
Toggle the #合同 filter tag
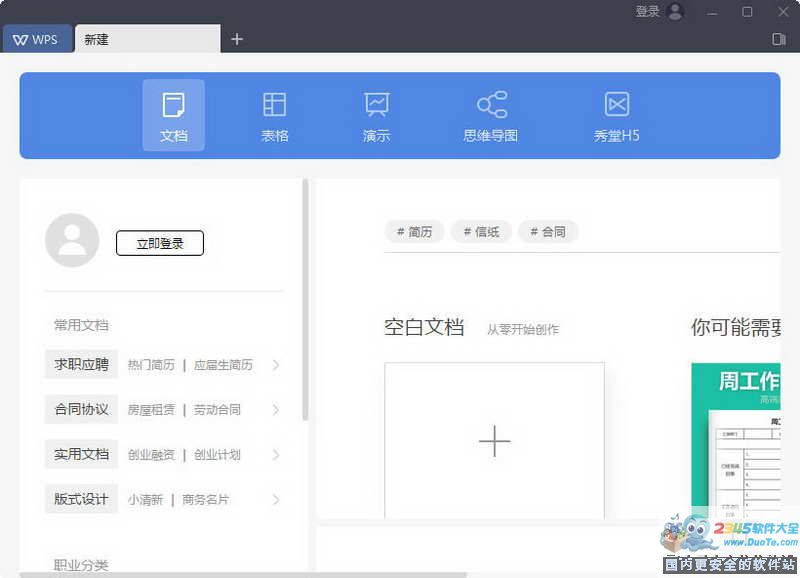(548, 231)
